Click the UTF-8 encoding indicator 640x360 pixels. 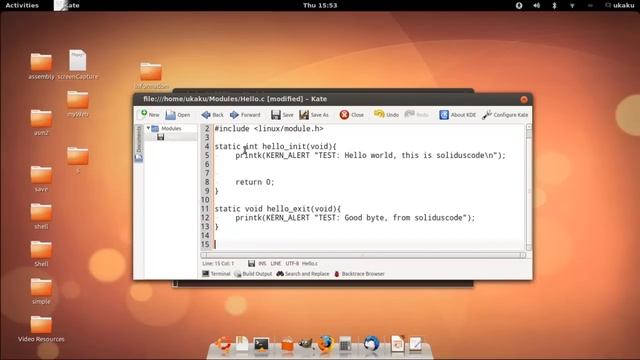click(x=292, y=264)
